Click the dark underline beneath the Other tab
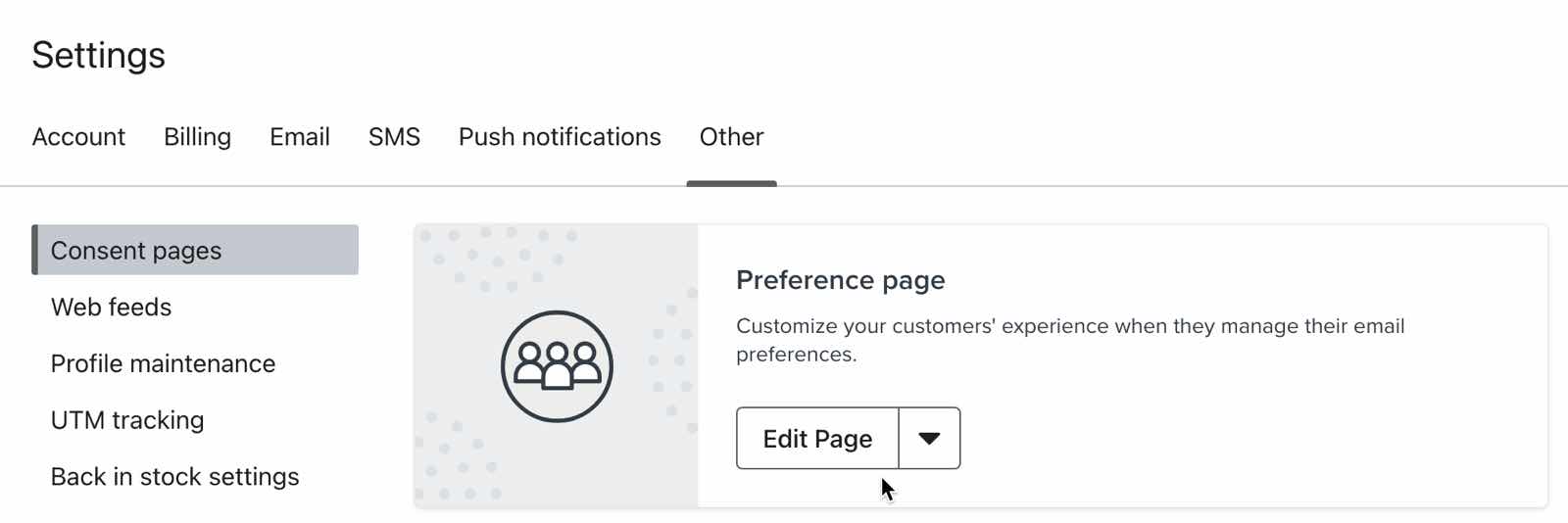This screenshot has height=523, width=1568. coord(731,183)
